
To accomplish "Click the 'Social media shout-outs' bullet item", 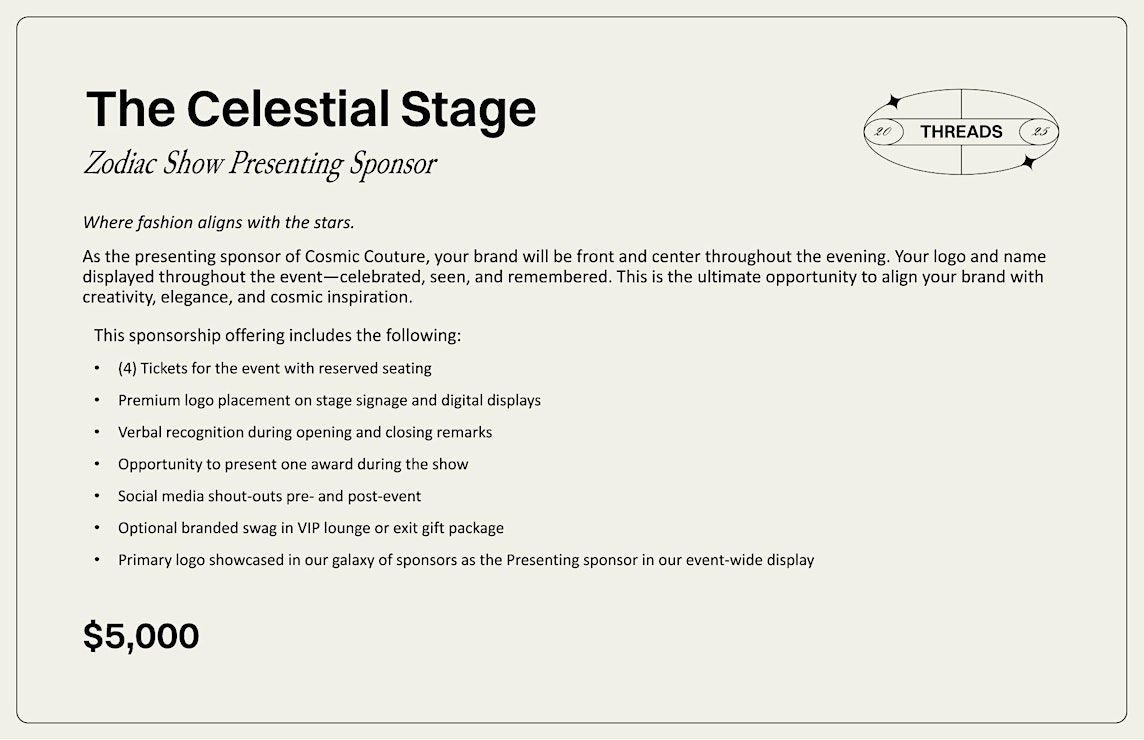I will click(x=269, y=496).
